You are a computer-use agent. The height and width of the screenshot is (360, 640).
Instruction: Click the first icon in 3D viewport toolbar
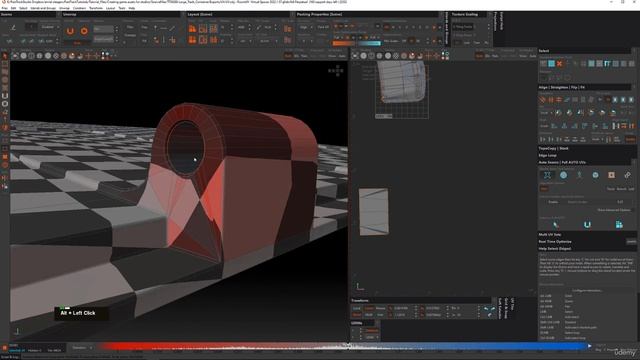coord(16,56)
